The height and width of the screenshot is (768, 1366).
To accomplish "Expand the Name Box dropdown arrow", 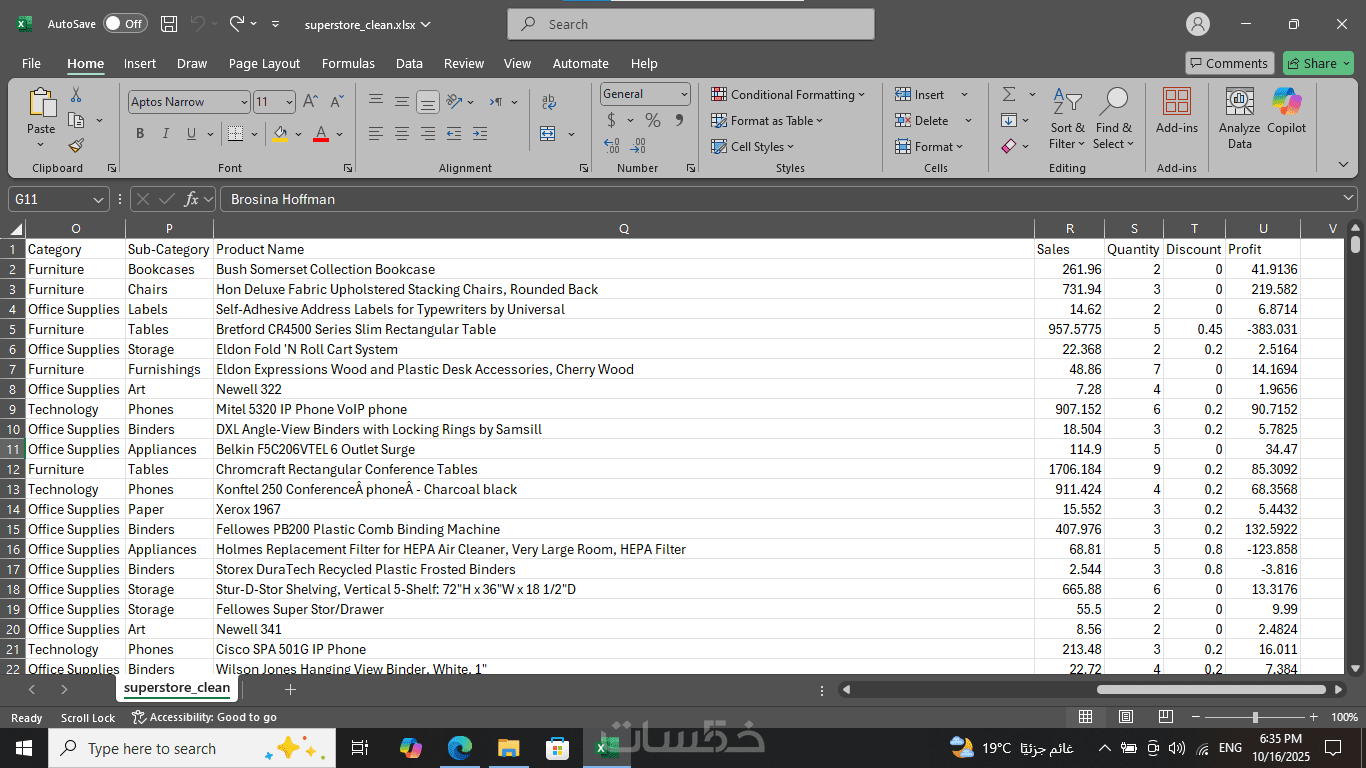I will click(97, 199).
